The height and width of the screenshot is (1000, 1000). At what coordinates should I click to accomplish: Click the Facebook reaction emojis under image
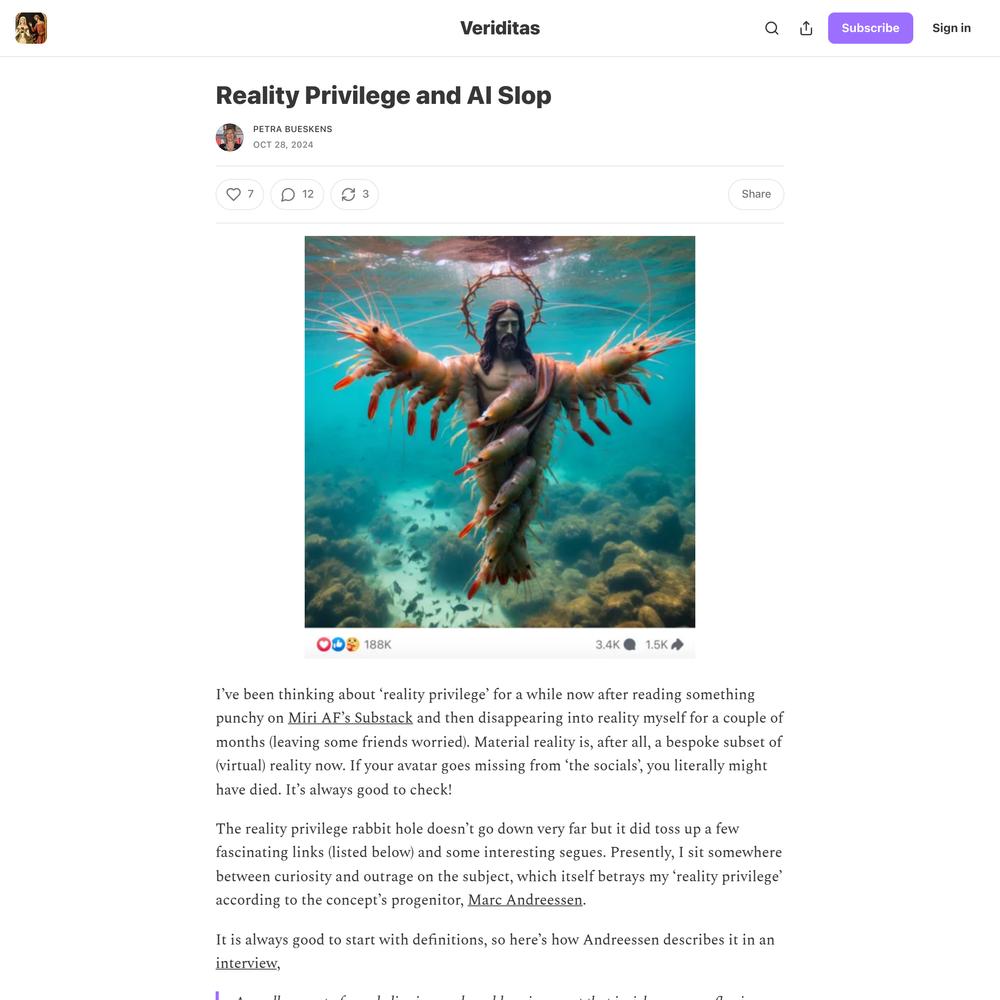(338, 644)
